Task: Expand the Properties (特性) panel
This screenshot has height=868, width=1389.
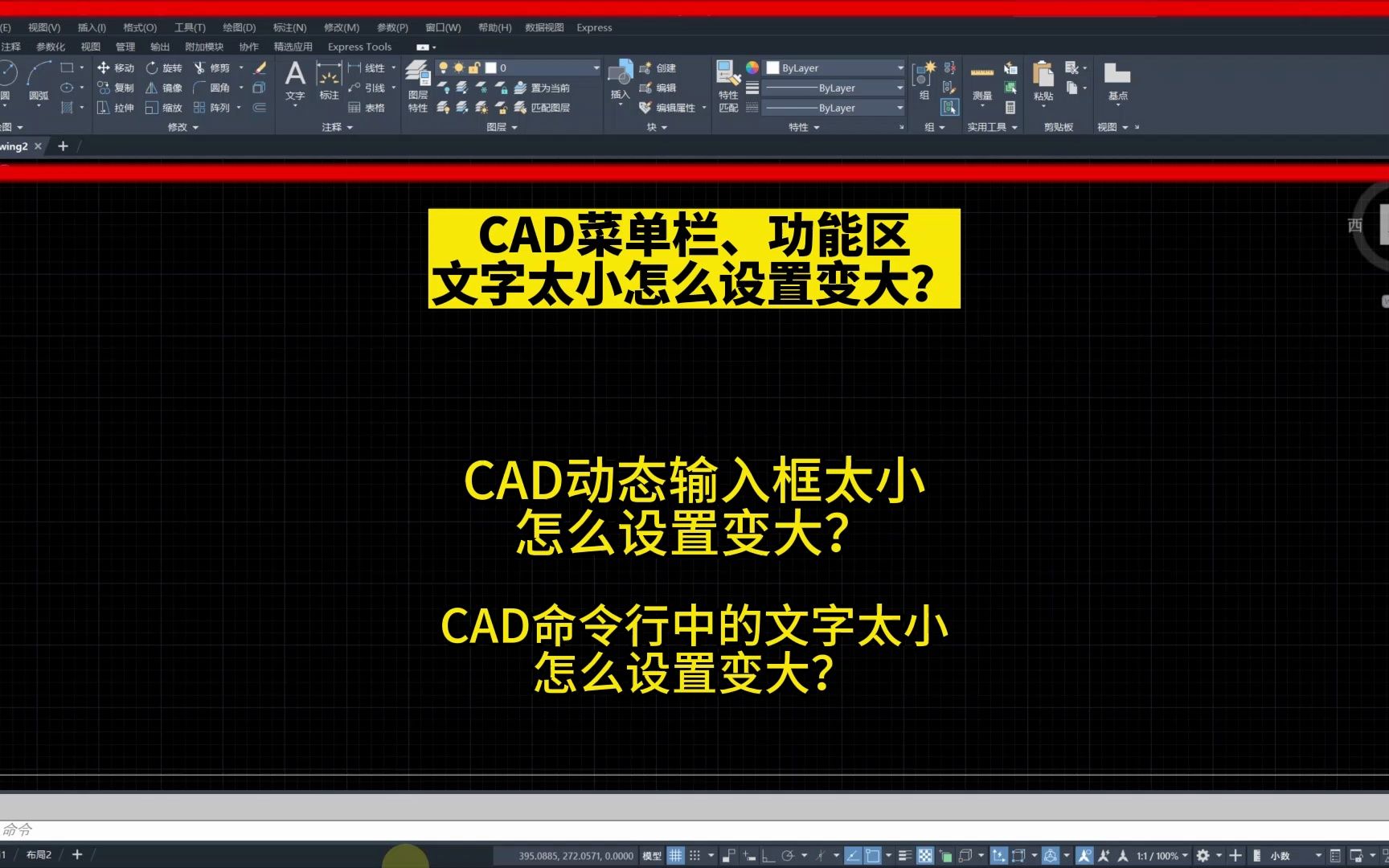Action: (x=804, y=127)
